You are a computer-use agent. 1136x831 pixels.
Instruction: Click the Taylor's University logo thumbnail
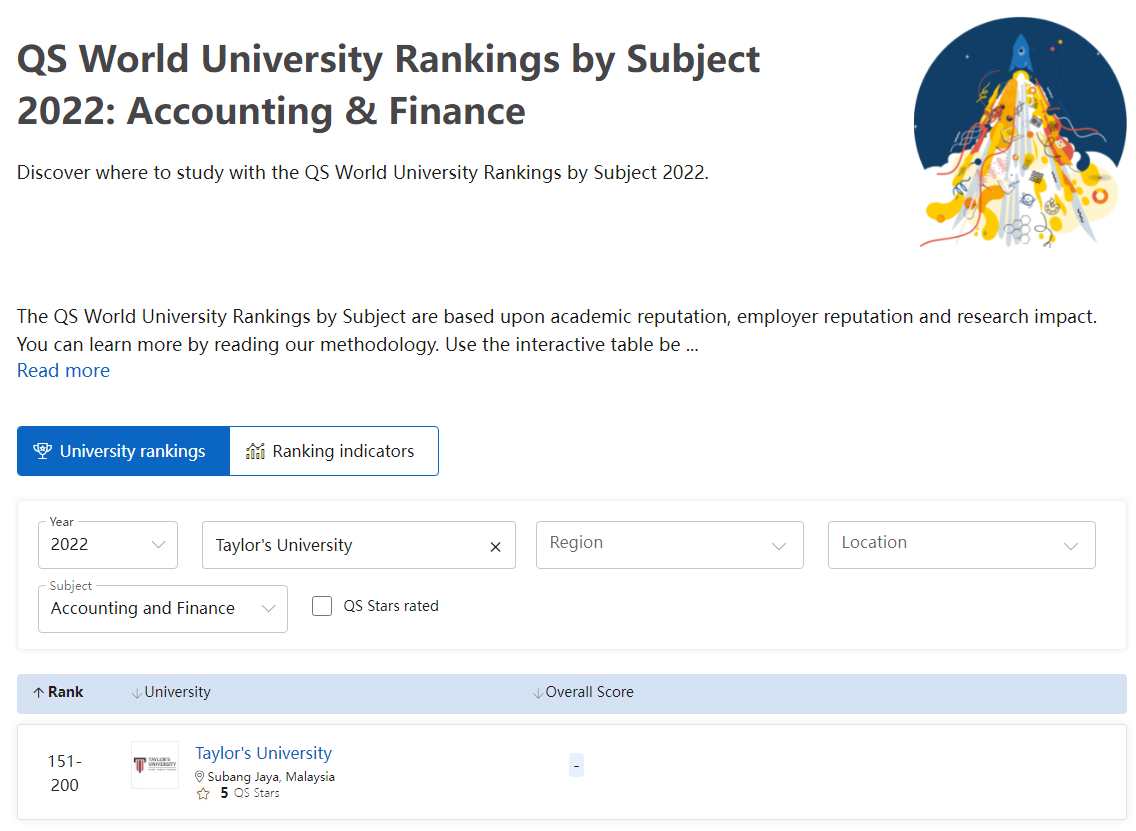pos(154,764)
